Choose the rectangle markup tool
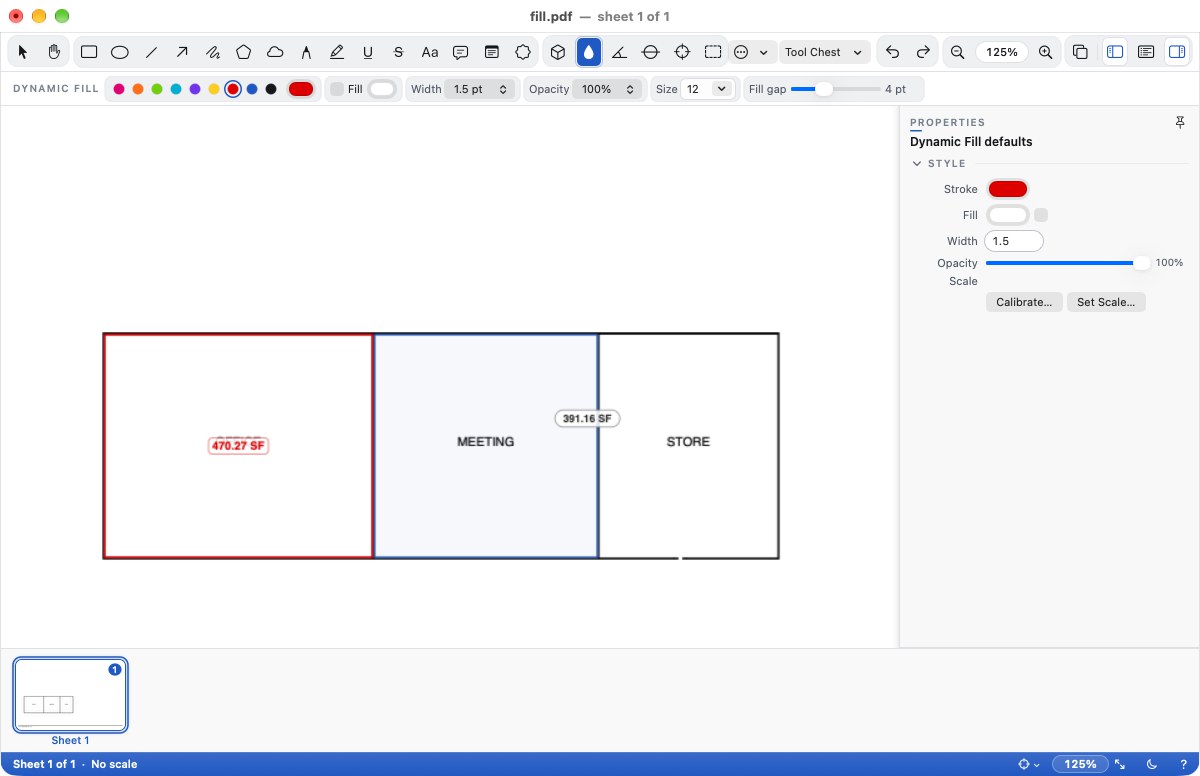This screenshot has height=776, width=1200. 89,52
